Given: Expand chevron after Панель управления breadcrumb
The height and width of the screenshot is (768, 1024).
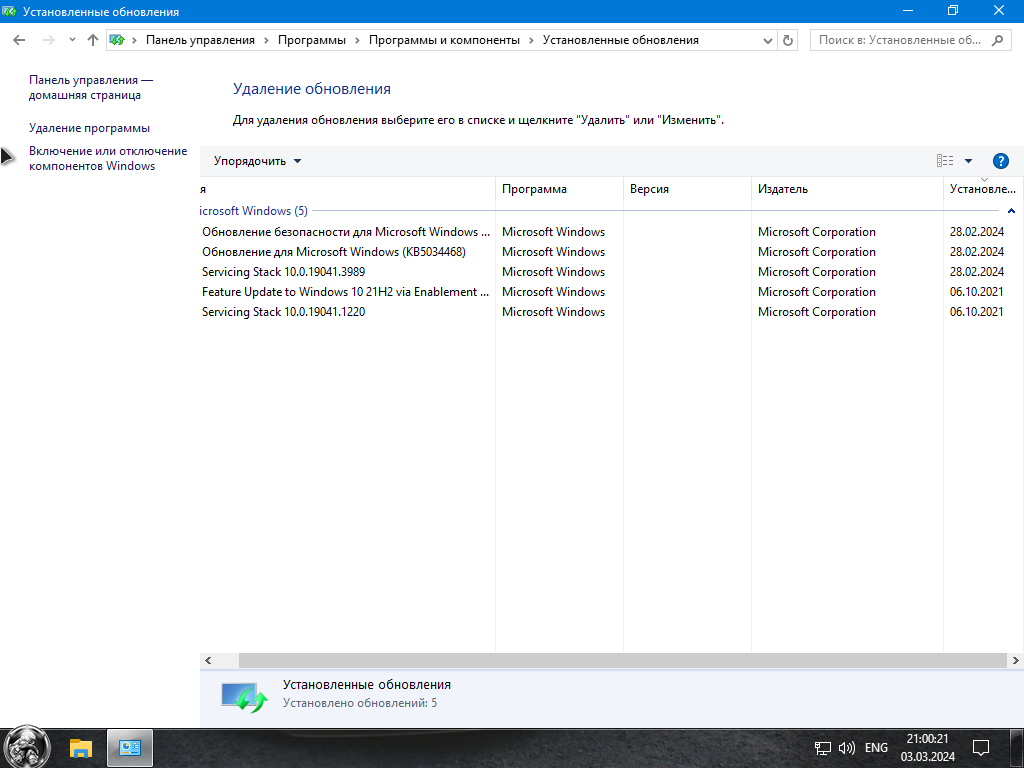Looking at the screenshot, I should coord(266,40).
